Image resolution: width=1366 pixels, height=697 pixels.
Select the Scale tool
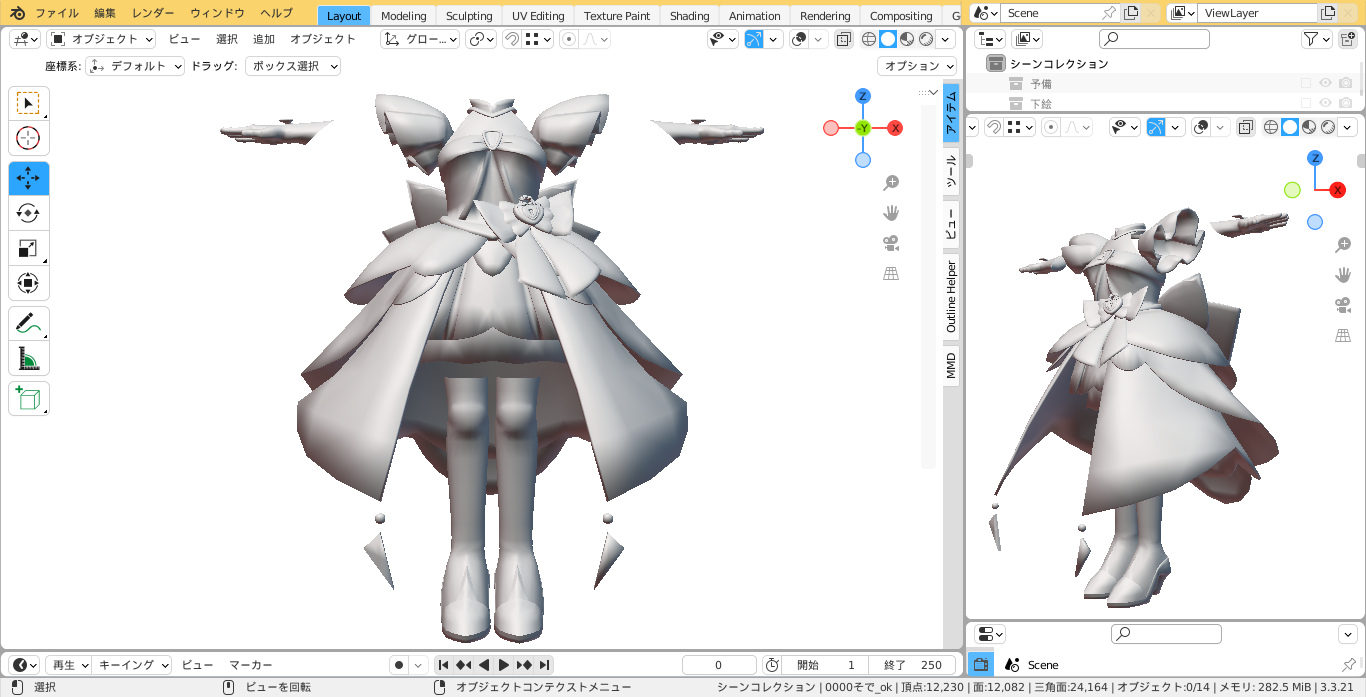pos(28,248)
